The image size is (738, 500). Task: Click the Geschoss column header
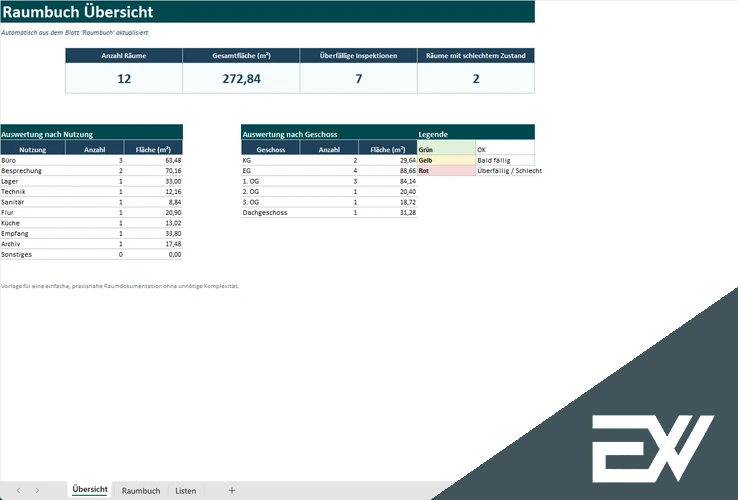(x=271, y=149)
